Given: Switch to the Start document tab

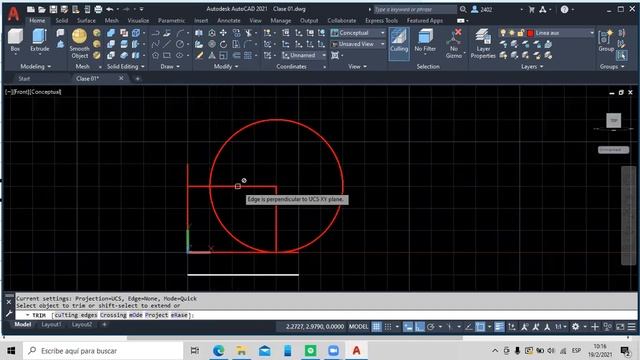Looking at the screenshot, I should (x=24, y=78).
